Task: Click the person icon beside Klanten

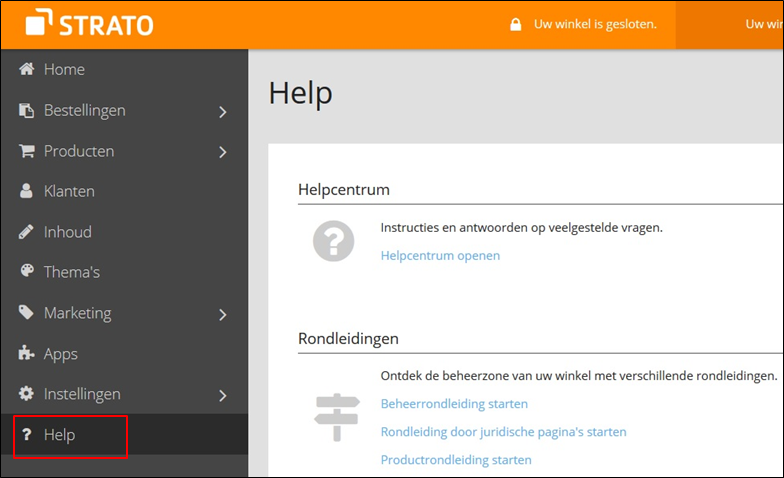Action: click(x=26, y=190)
